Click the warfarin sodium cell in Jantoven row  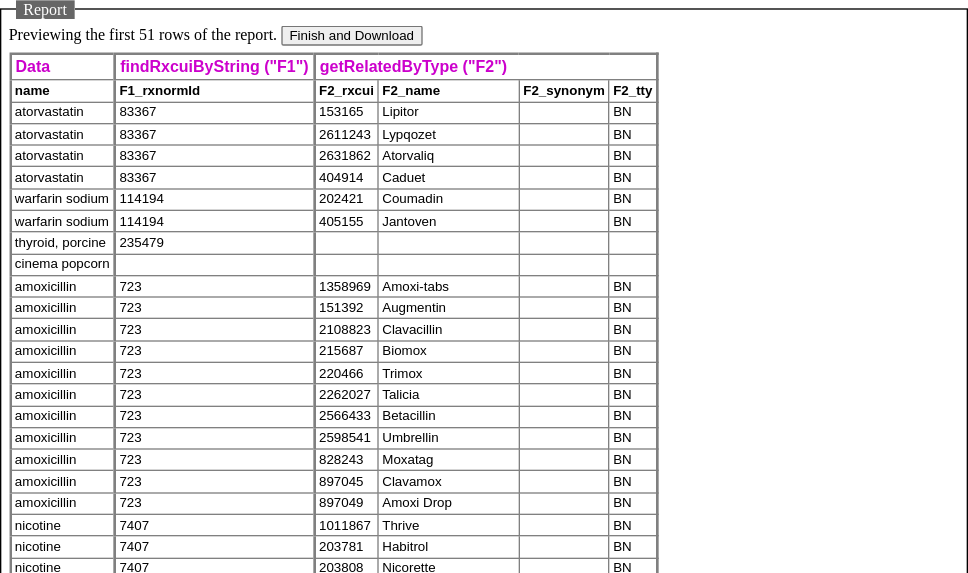click(x=62, y=222)
